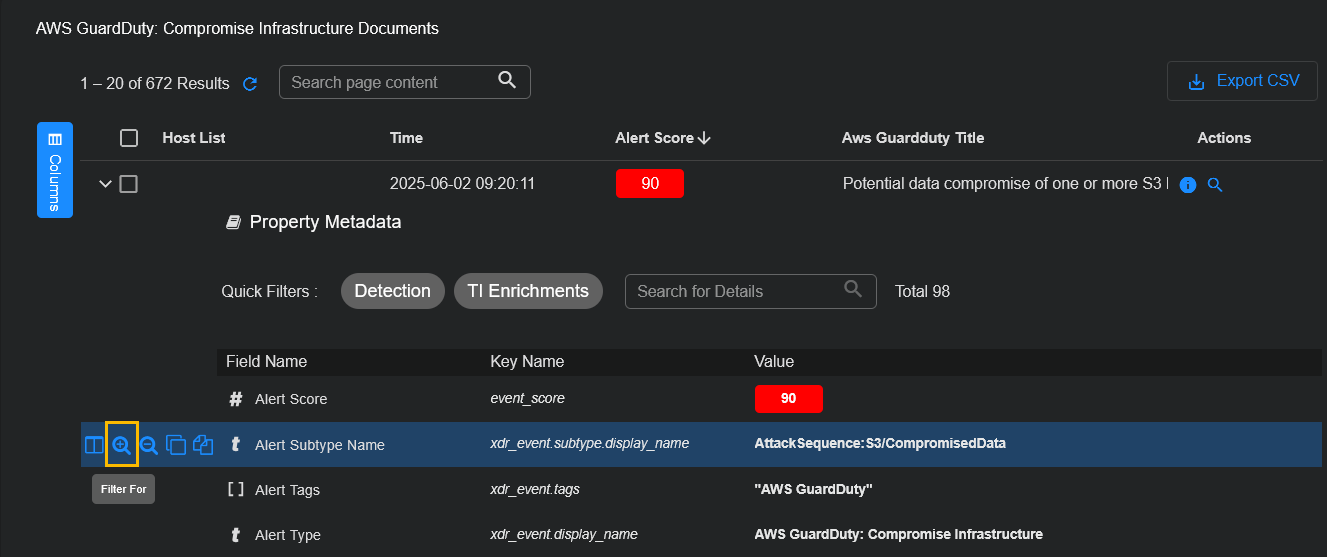Export results with Export CSV button

1241,81
